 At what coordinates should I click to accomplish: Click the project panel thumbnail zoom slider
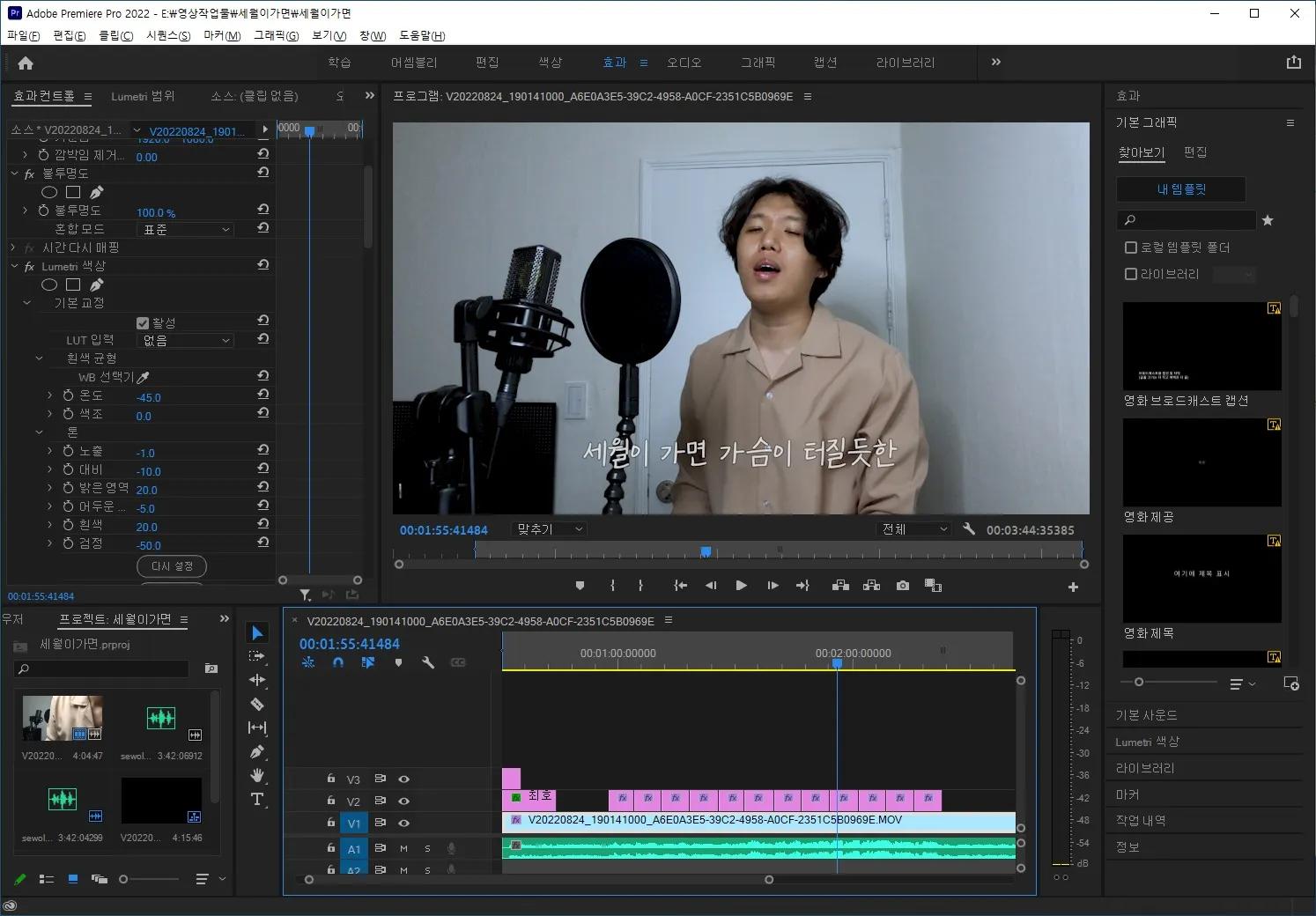tap(123, 879)
